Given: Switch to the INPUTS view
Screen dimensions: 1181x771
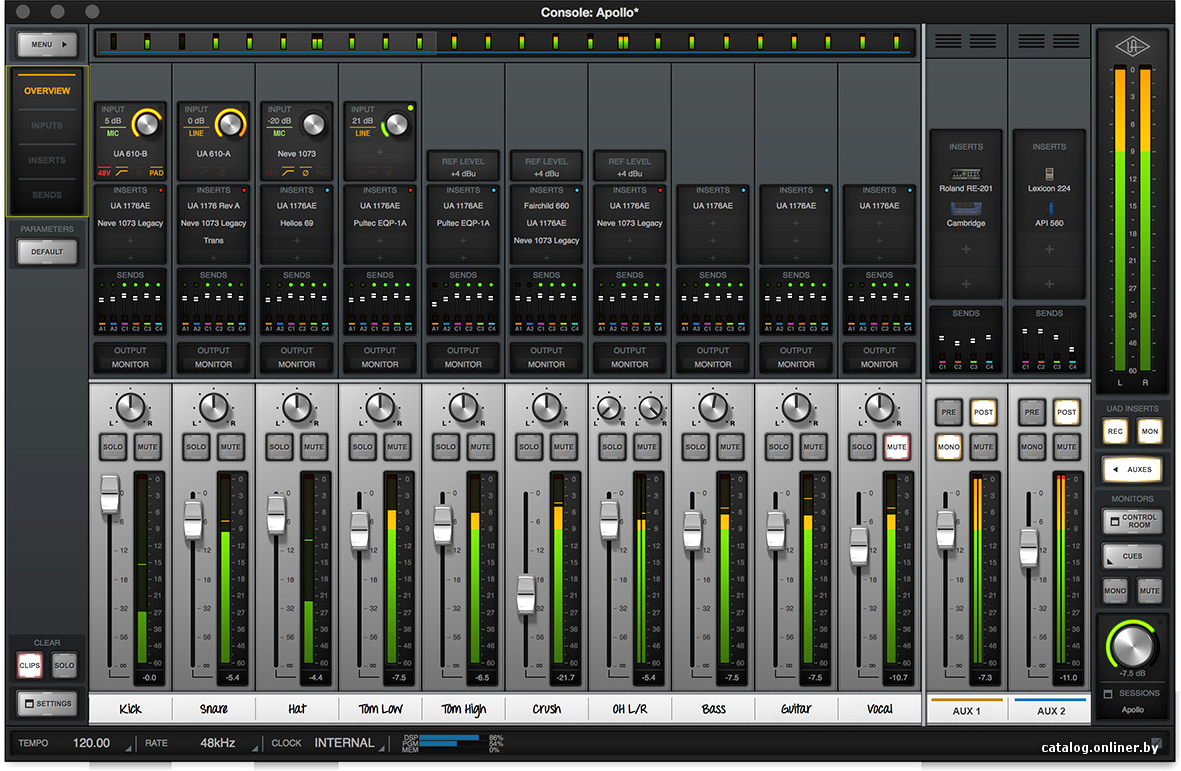Looking at the screenshot, I should click(x=47, y=125).
